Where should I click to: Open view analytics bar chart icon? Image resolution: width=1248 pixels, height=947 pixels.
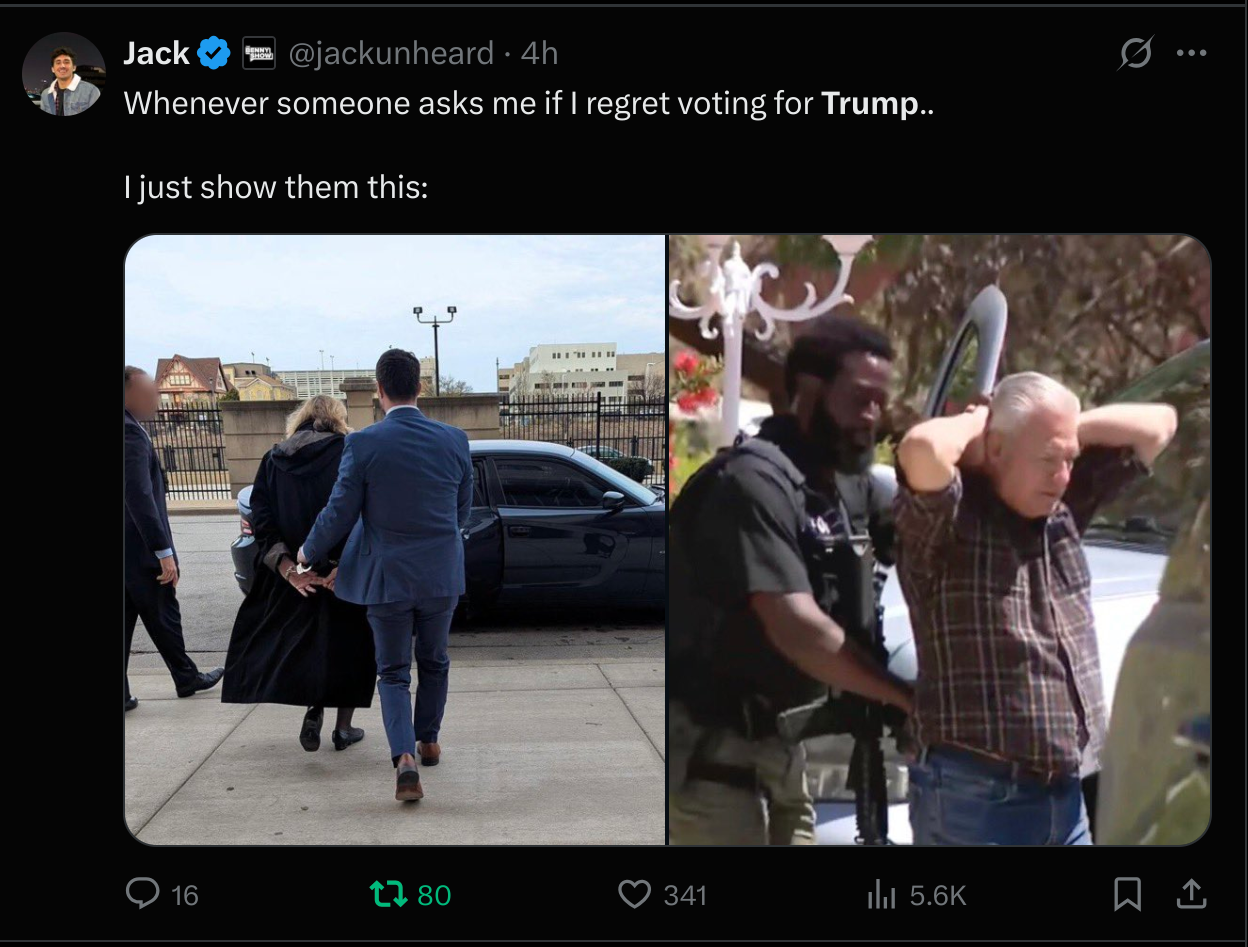[880, 893]
